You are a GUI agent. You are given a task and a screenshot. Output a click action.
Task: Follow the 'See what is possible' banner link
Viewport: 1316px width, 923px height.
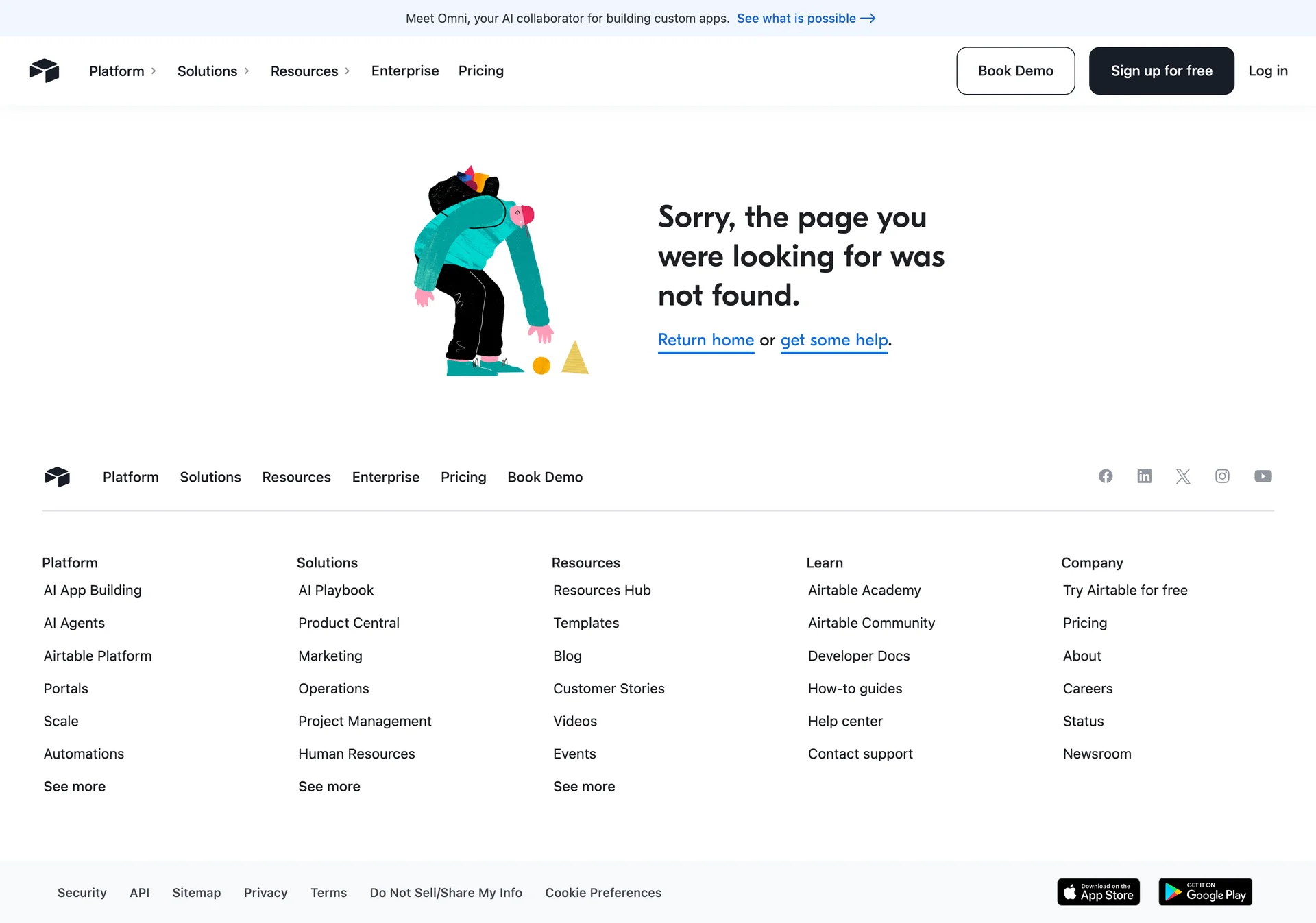pyautogui.click(x=805, y=19)
